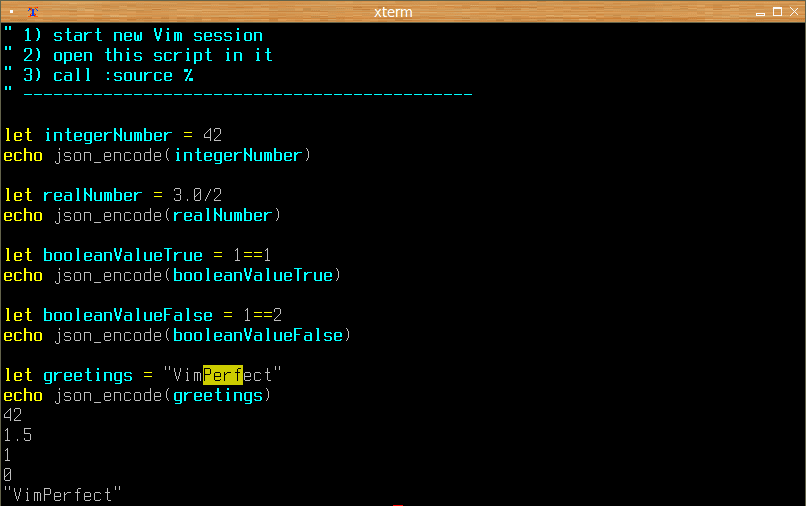Click the xterm application icon in titlebar
The image size is (806, 506).
(33, 12)
